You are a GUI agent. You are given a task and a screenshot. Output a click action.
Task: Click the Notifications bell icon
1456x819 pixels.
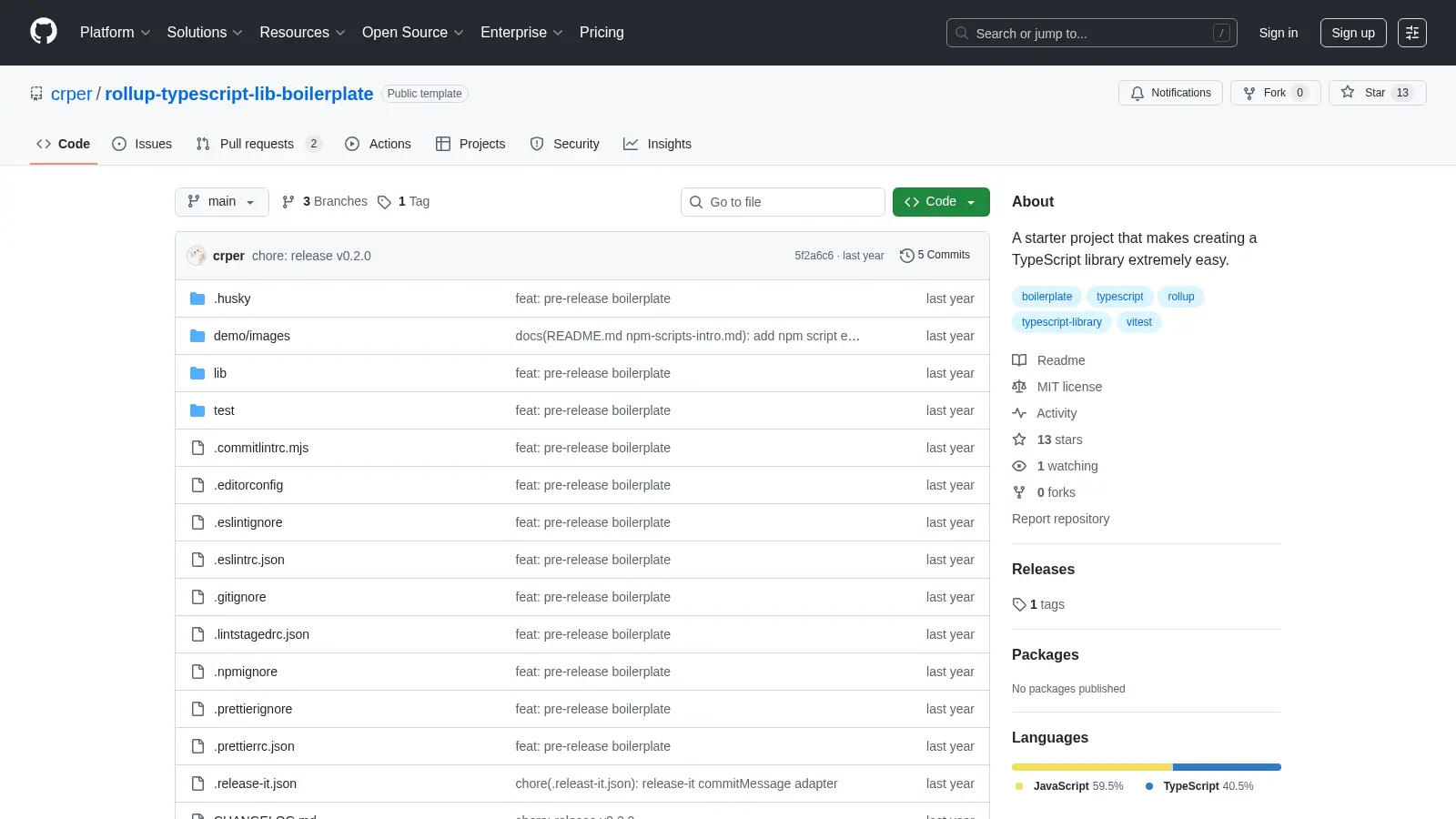pos(1137,93)
